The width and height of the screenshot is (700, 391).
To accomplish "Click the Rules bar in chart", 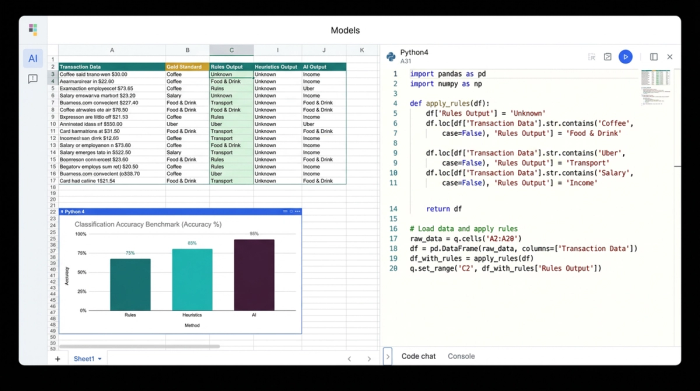I will pos(130,284).
